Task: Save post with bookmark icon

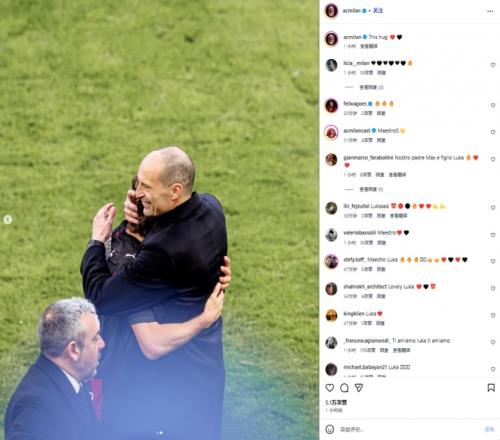Action: [491, 388]
